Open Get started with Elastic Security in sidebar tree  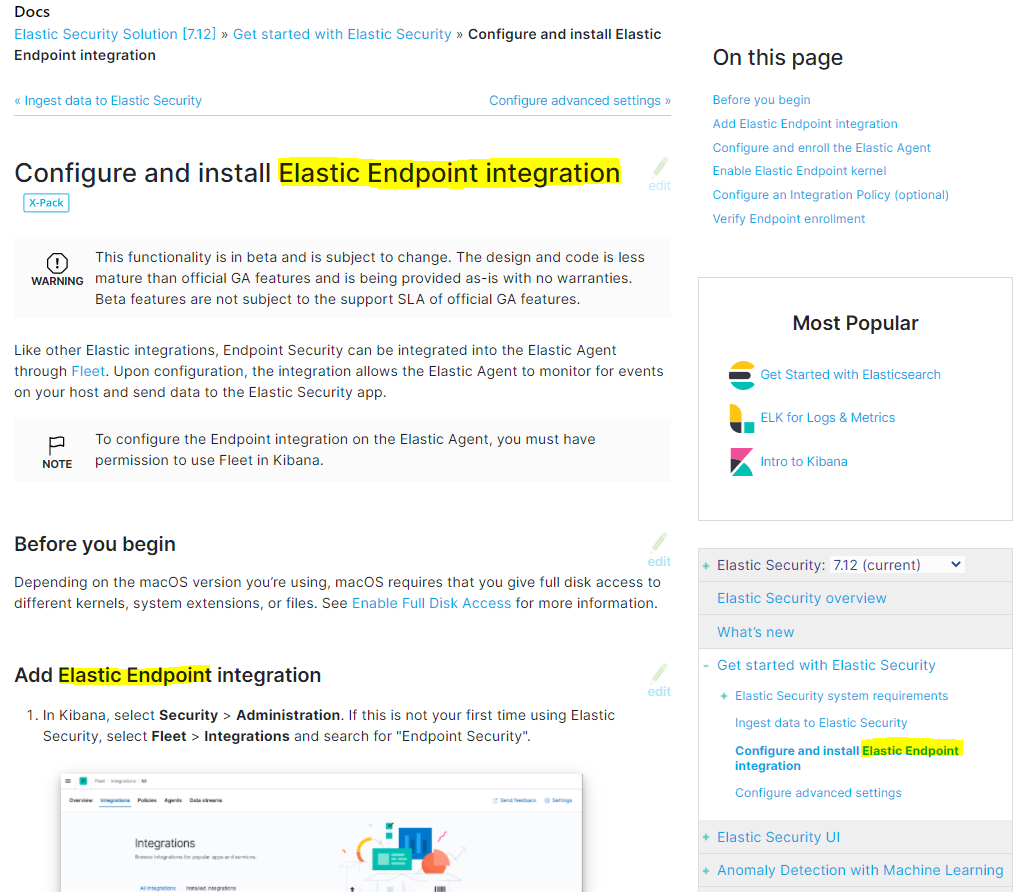(826, 666)
